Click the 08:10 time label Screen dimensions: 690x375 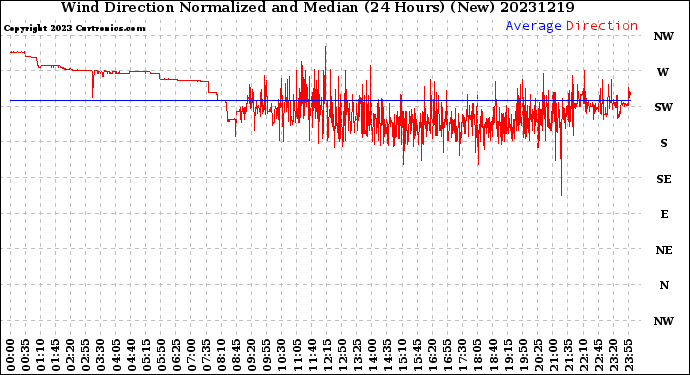pos(221,355)
